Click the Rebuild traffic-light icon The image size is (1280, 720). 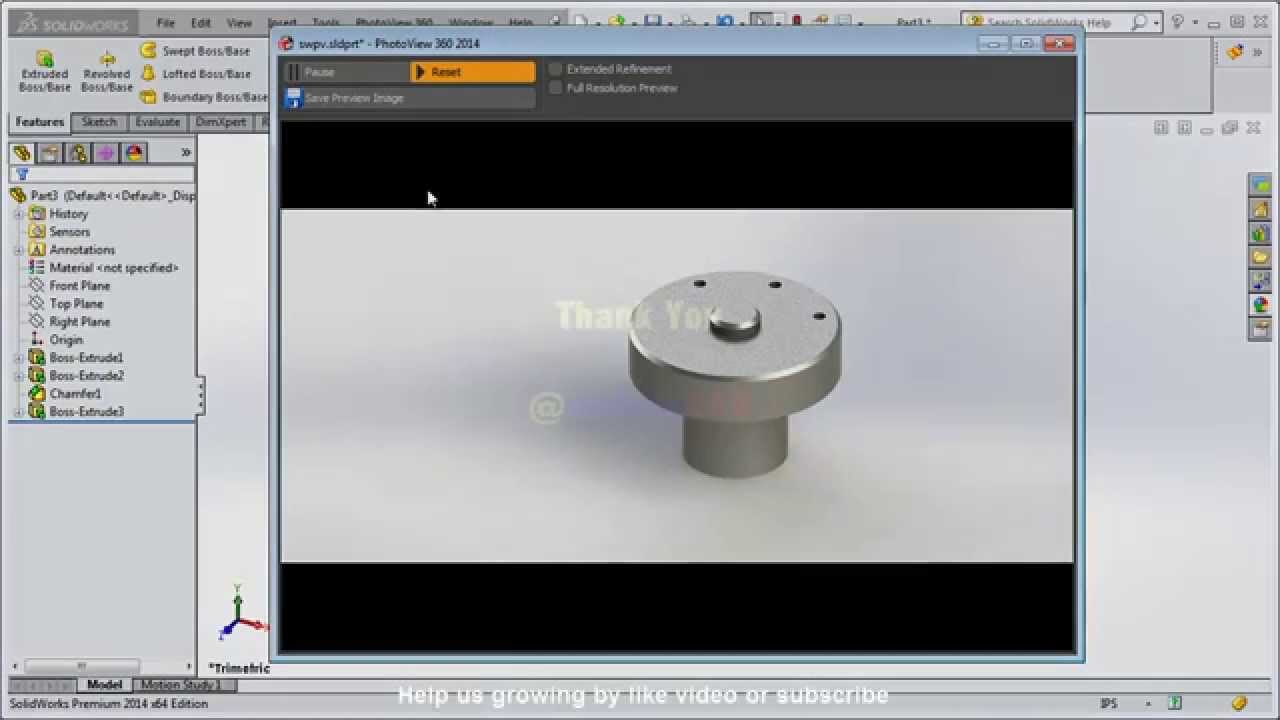[797, 22]
